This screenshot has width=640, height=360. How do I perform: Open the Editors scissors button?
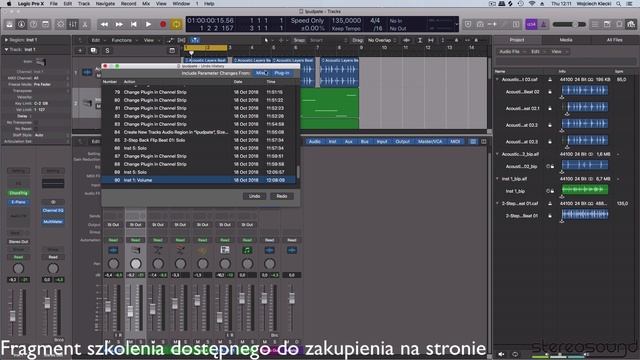pyautogui.click(x=85, y=24)
